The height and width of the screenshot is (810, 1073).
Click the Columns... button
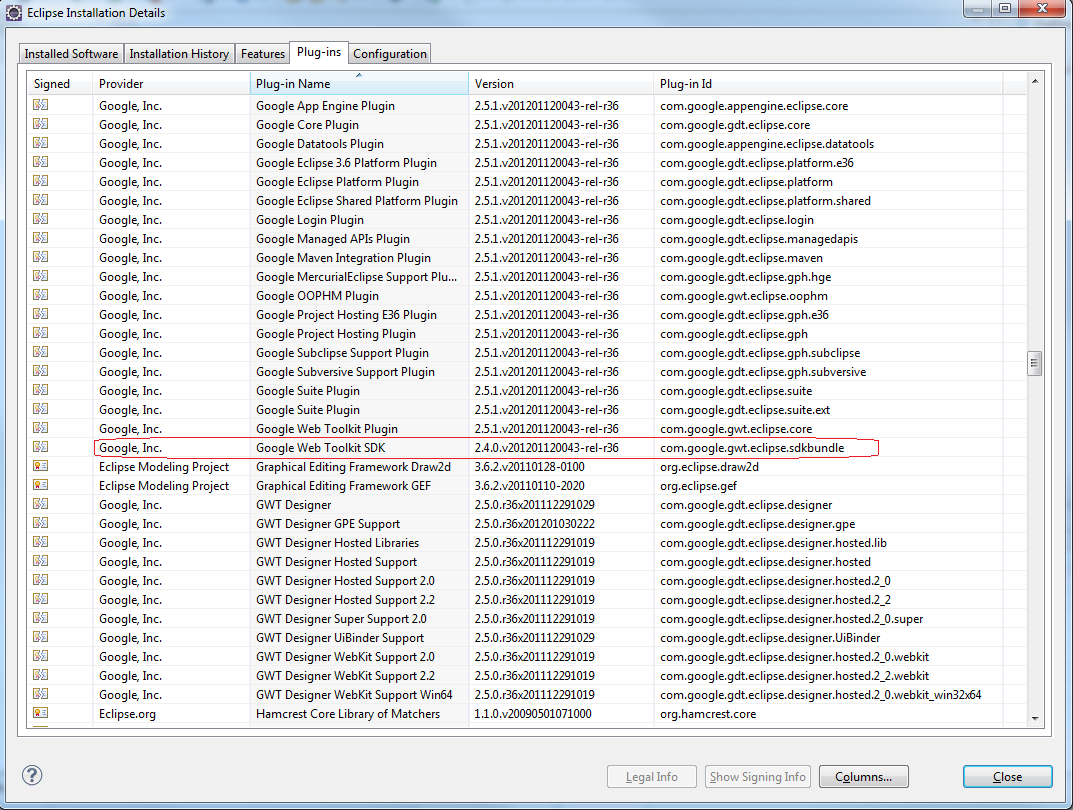tap(863, 776)
